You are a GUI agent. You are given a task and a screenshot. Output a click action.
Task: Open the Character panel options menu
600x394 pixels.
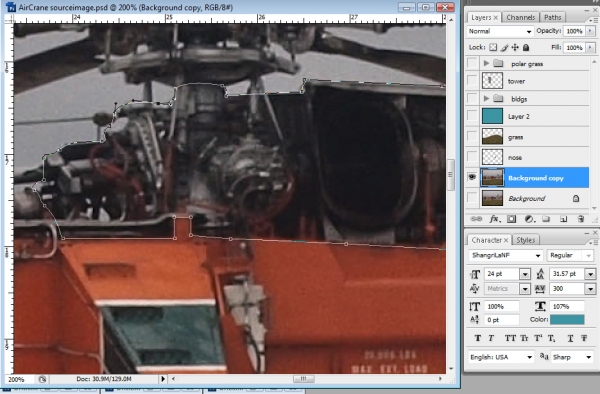pyautogui.click(x=594, y=242)
